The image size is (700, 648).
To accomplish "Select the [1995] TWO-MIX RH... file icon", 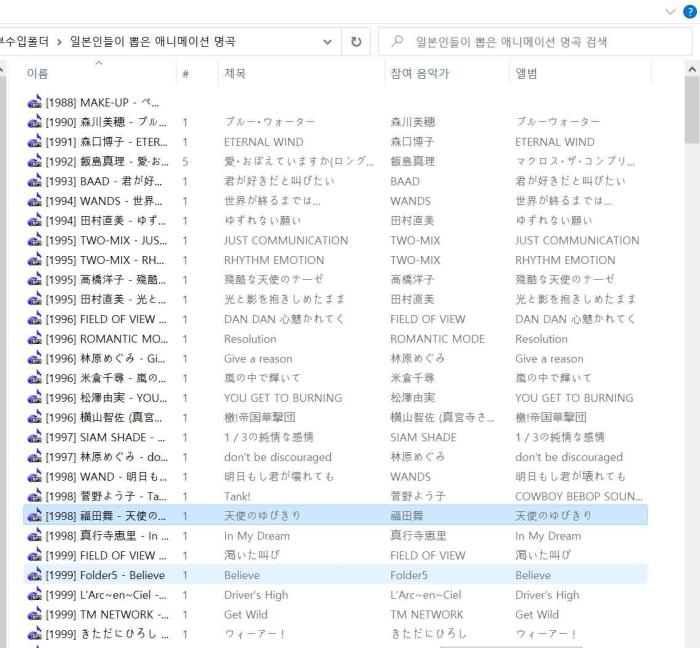I will [34, 260].
